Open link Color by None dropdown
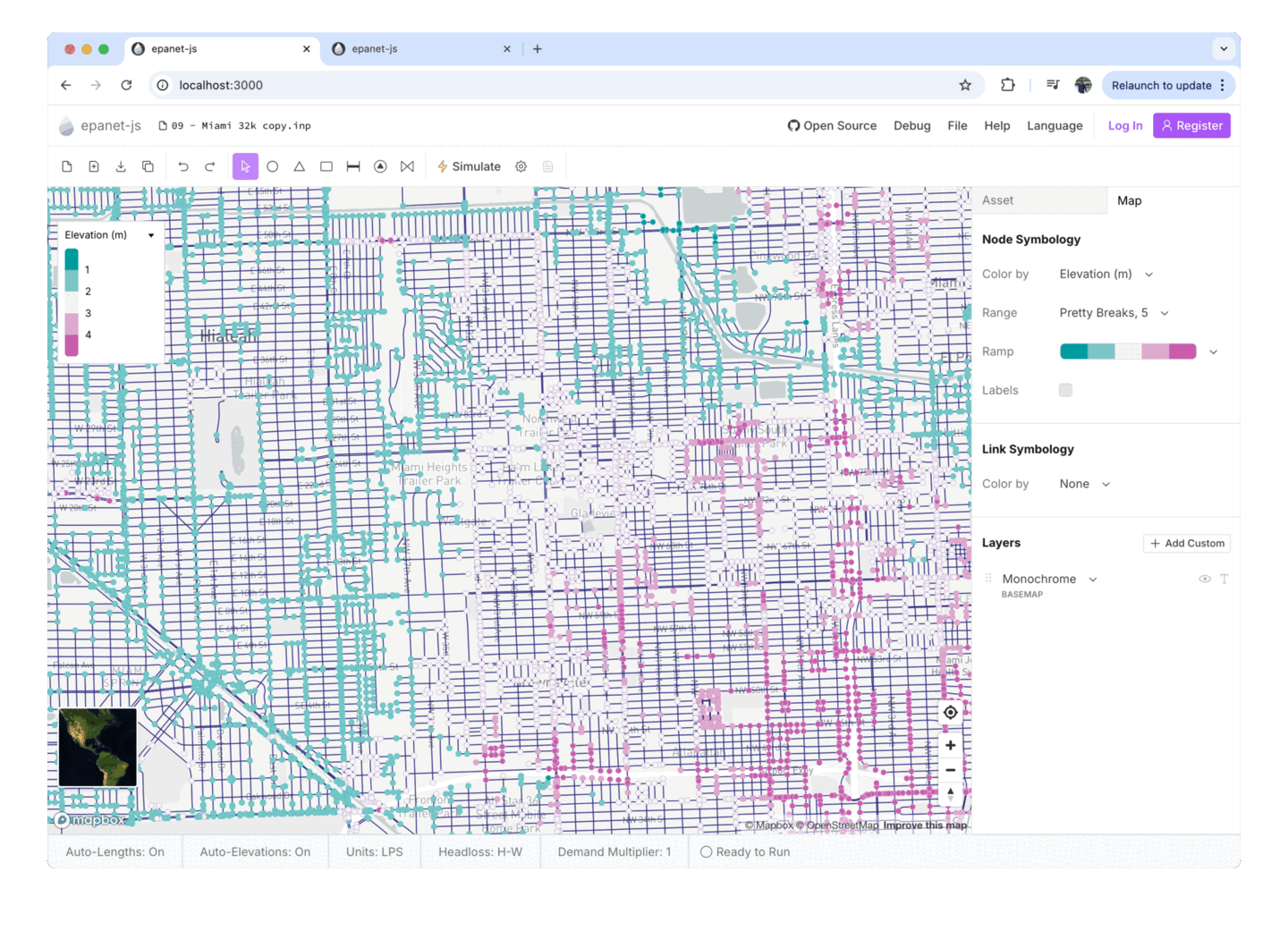Image resolution: width=1288 pixels, height=931 pixels. 1085,484
